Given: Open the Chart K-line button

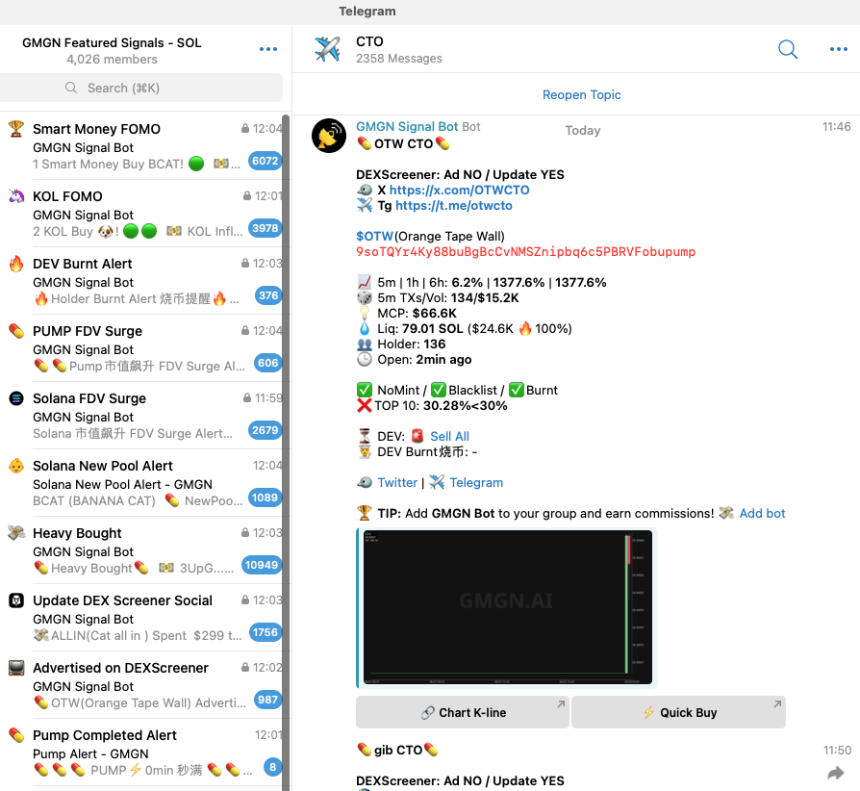Looking at the screenshot, I should [462, 713].
